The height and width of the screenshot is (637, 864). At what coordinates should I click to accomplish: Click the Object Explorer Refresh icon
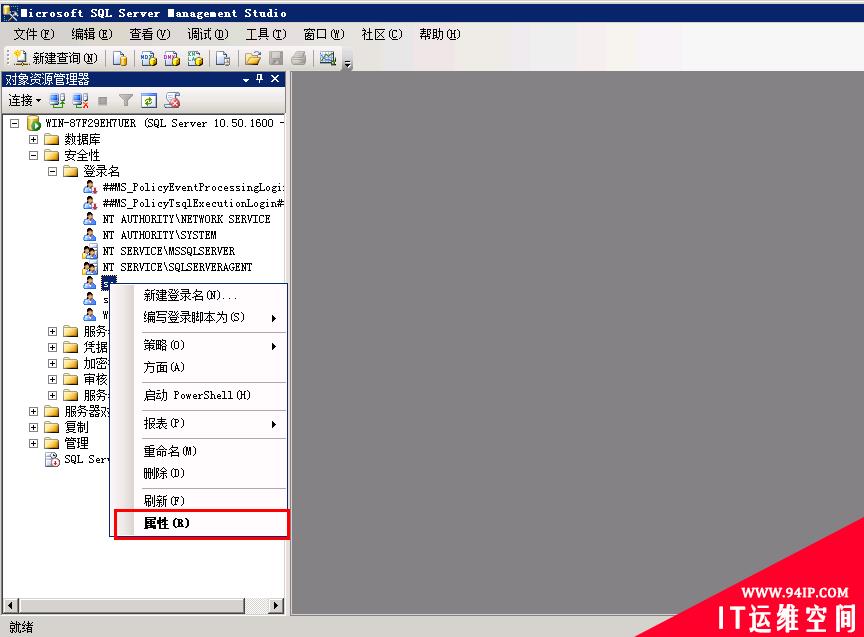[149, 100]
